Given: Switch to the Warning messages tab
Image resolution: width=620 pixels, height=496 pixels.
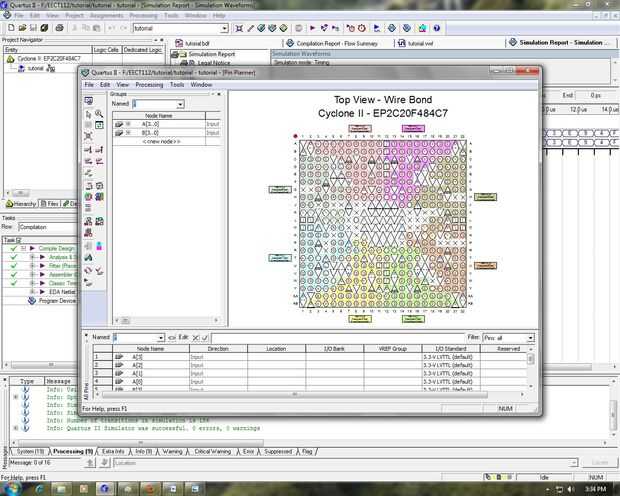Looking at the screenshot, I should tap(172, 451).
